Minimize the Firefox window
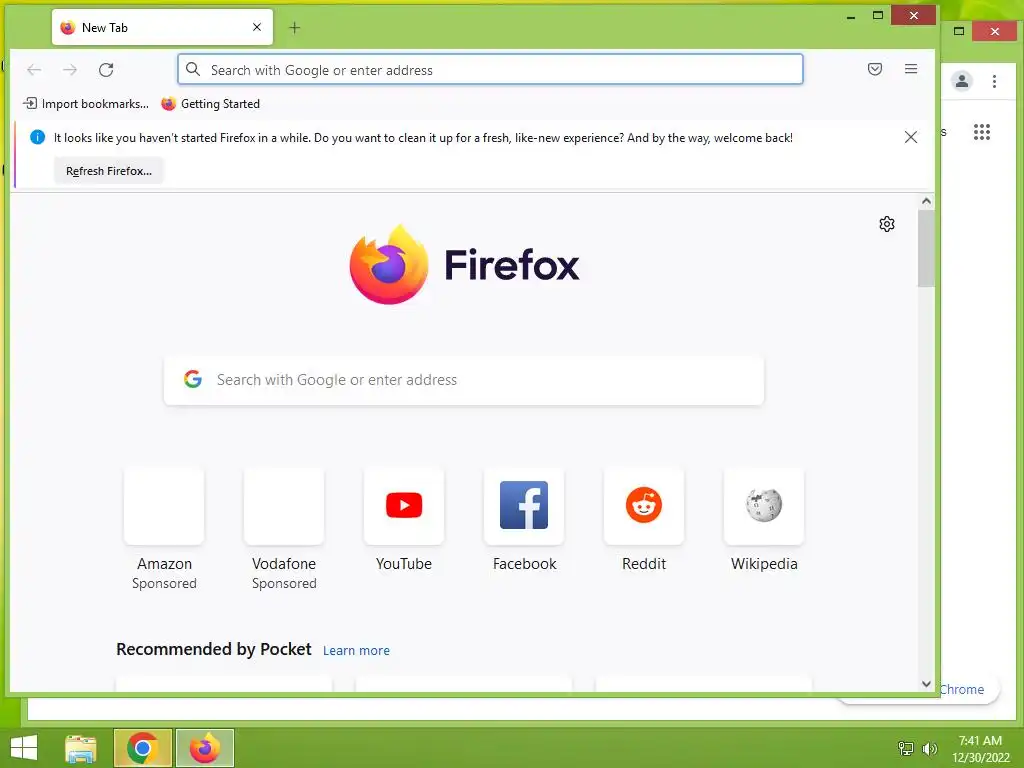The image size is (1024, 768). pos(851,16)
